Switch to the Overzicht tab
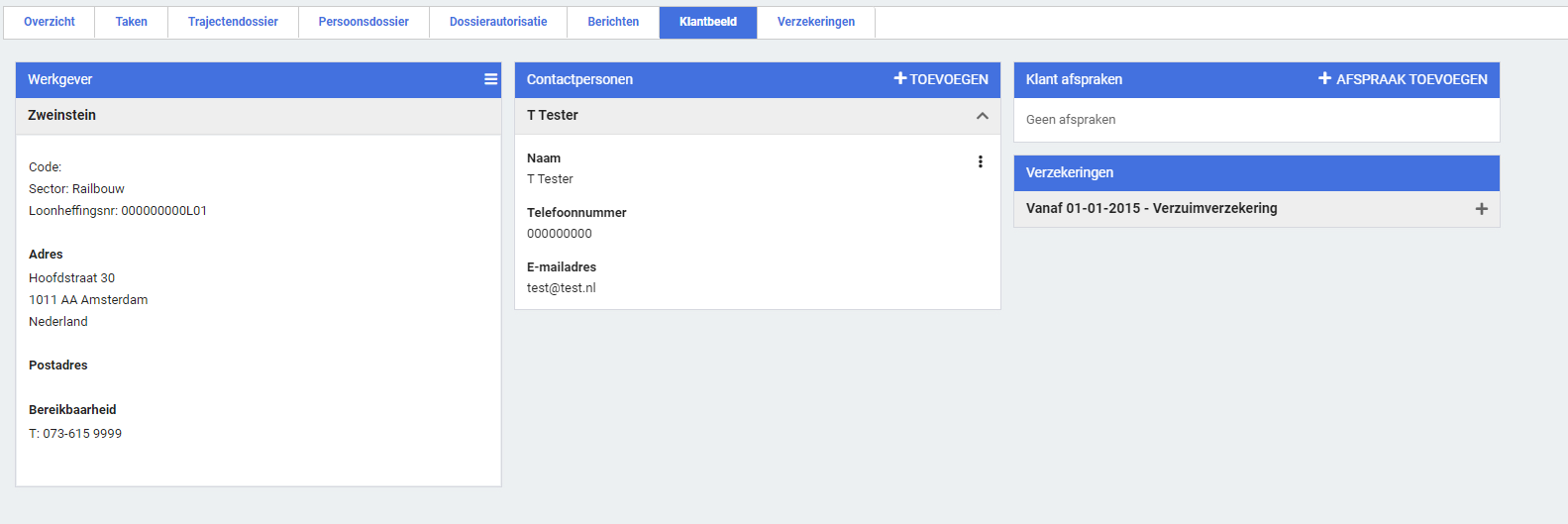Screen dimensions: 1568x524 (x=50, y=22)
